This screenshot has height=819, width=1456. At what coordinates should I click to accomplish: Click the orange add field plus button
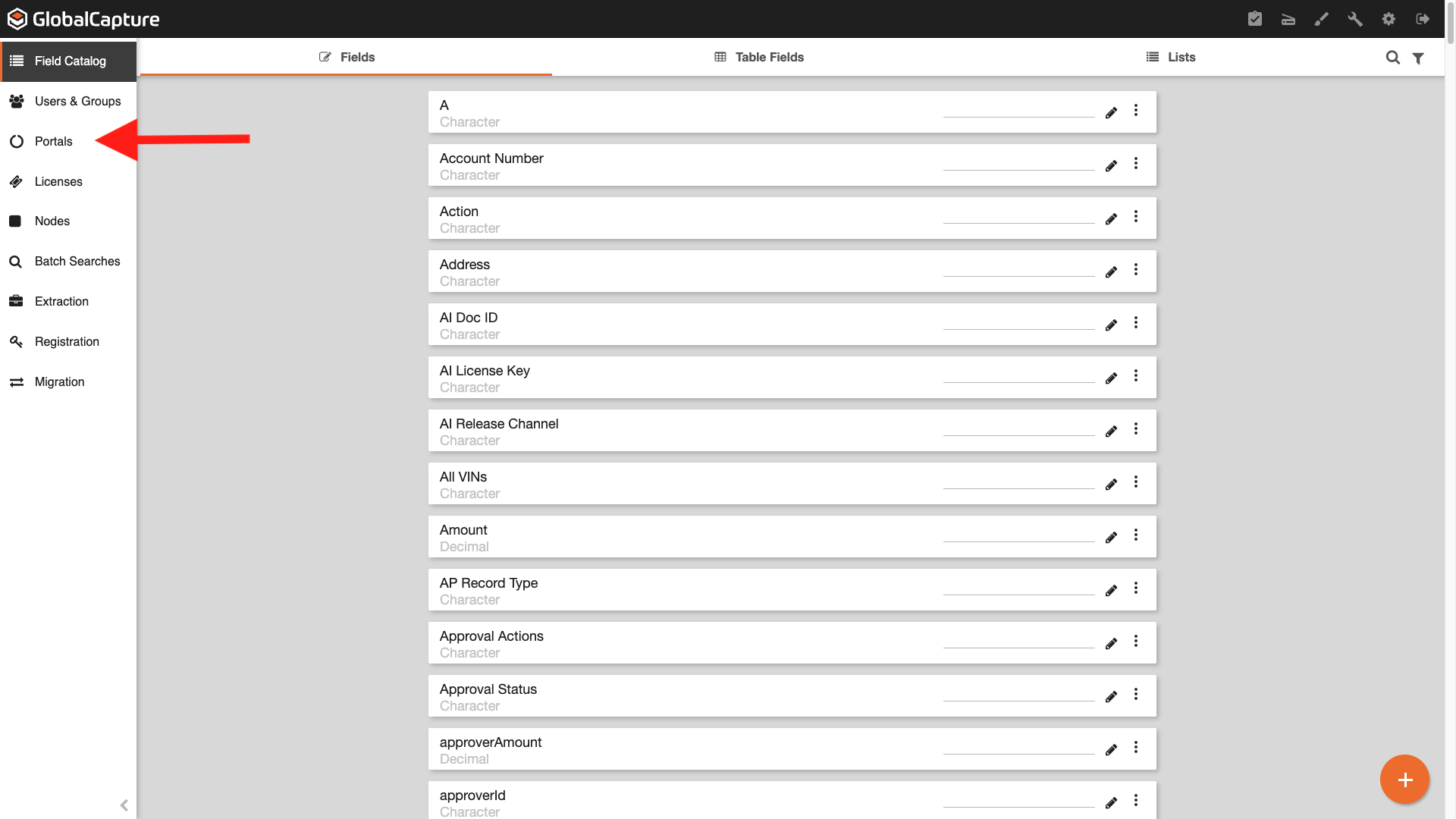click(1404, 780)
